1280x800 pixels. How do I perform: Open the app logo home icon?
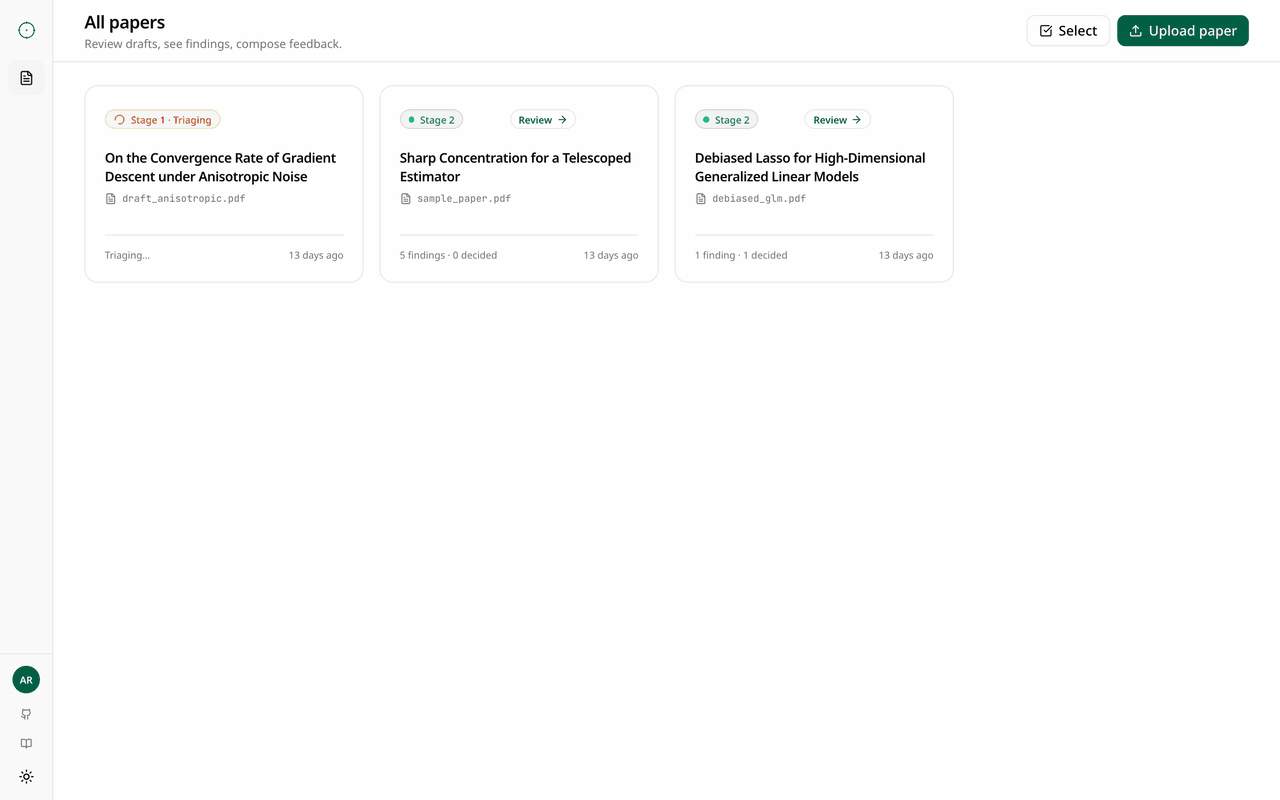26,31
